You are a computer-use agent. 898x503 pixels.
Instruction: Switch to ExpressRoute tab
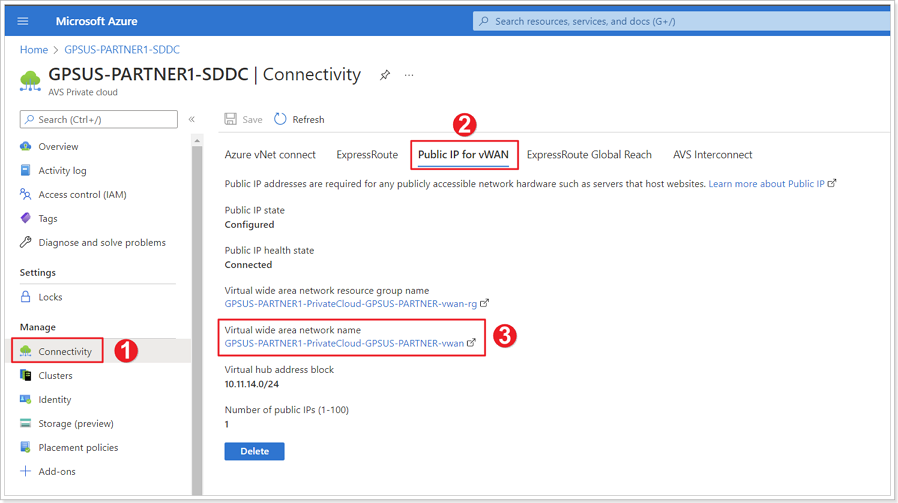[x=367, y=155]
